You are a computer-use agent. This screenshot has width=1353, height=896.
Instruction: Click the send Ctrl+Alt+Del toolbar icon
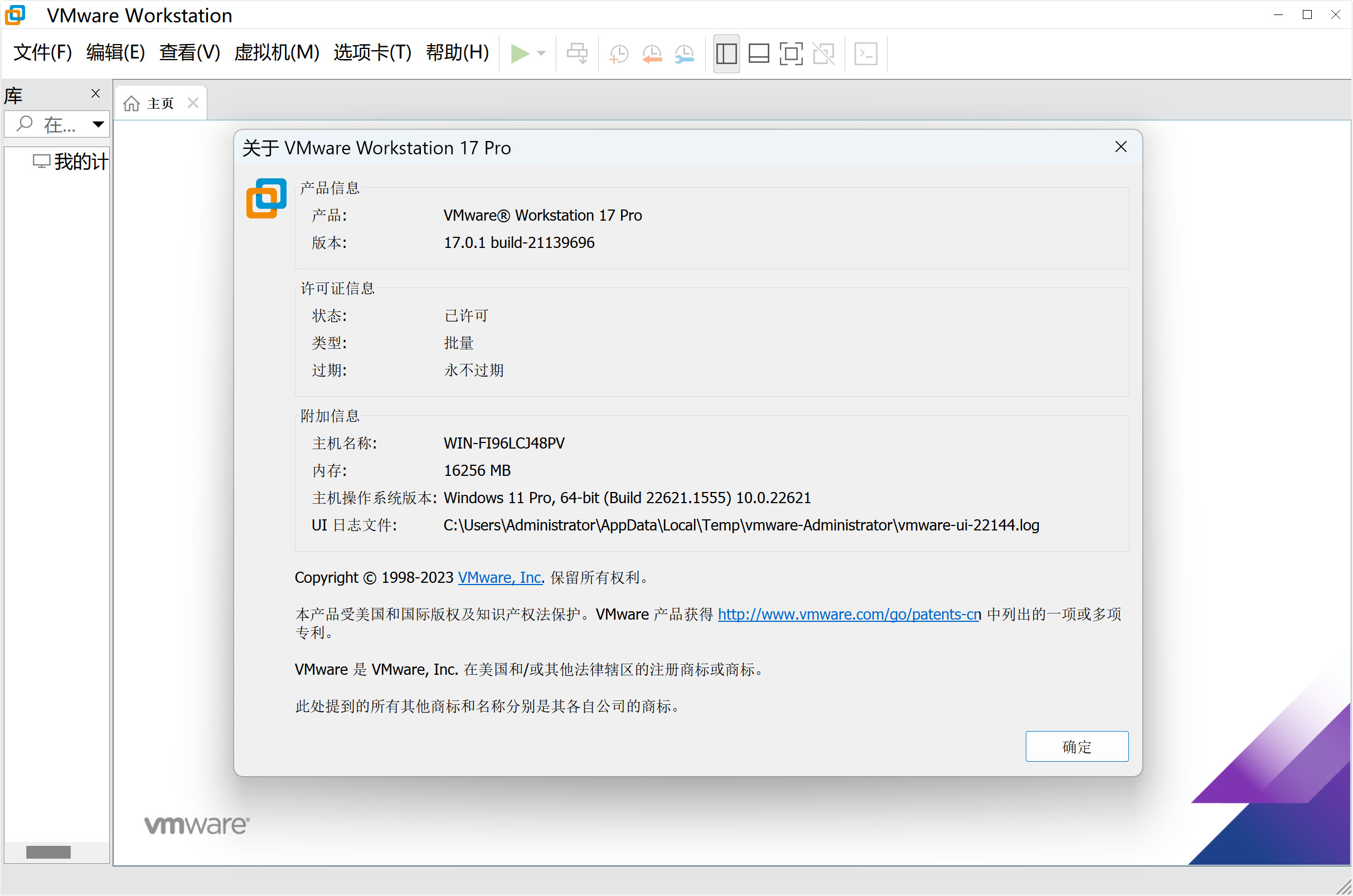pyautogui.click(x=578, y=53)
